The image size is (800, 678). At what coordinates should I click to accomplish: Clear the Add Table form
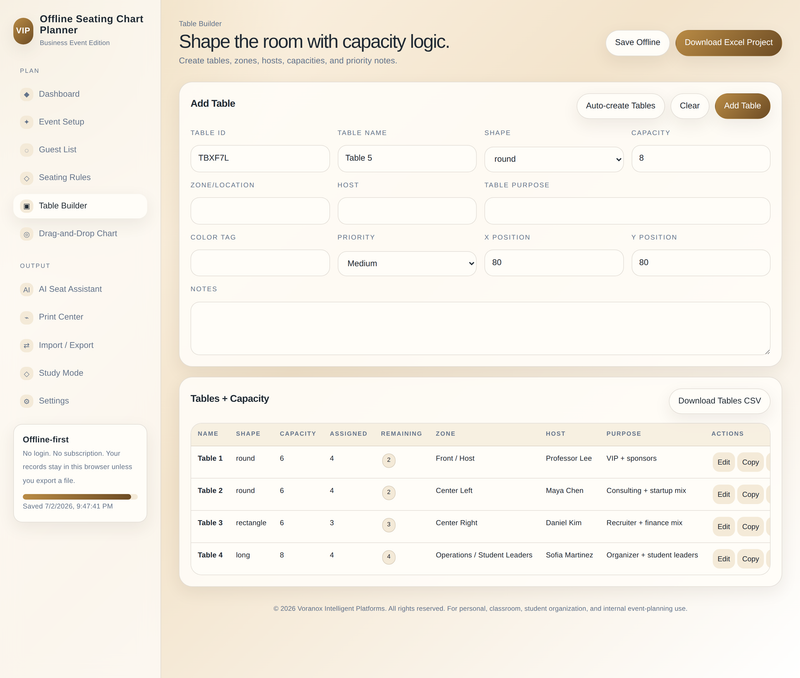689,106
